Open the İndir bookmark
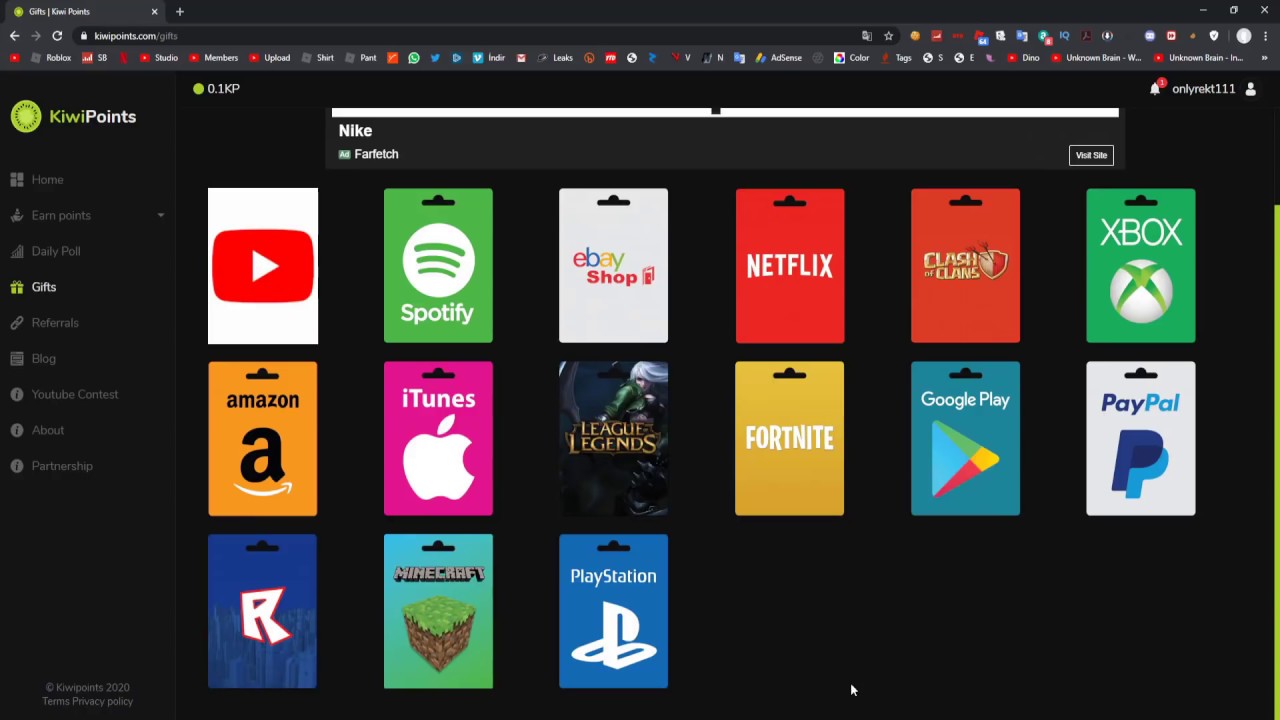This screenshot has width=1280, height=720. click(x=489, y=58)
